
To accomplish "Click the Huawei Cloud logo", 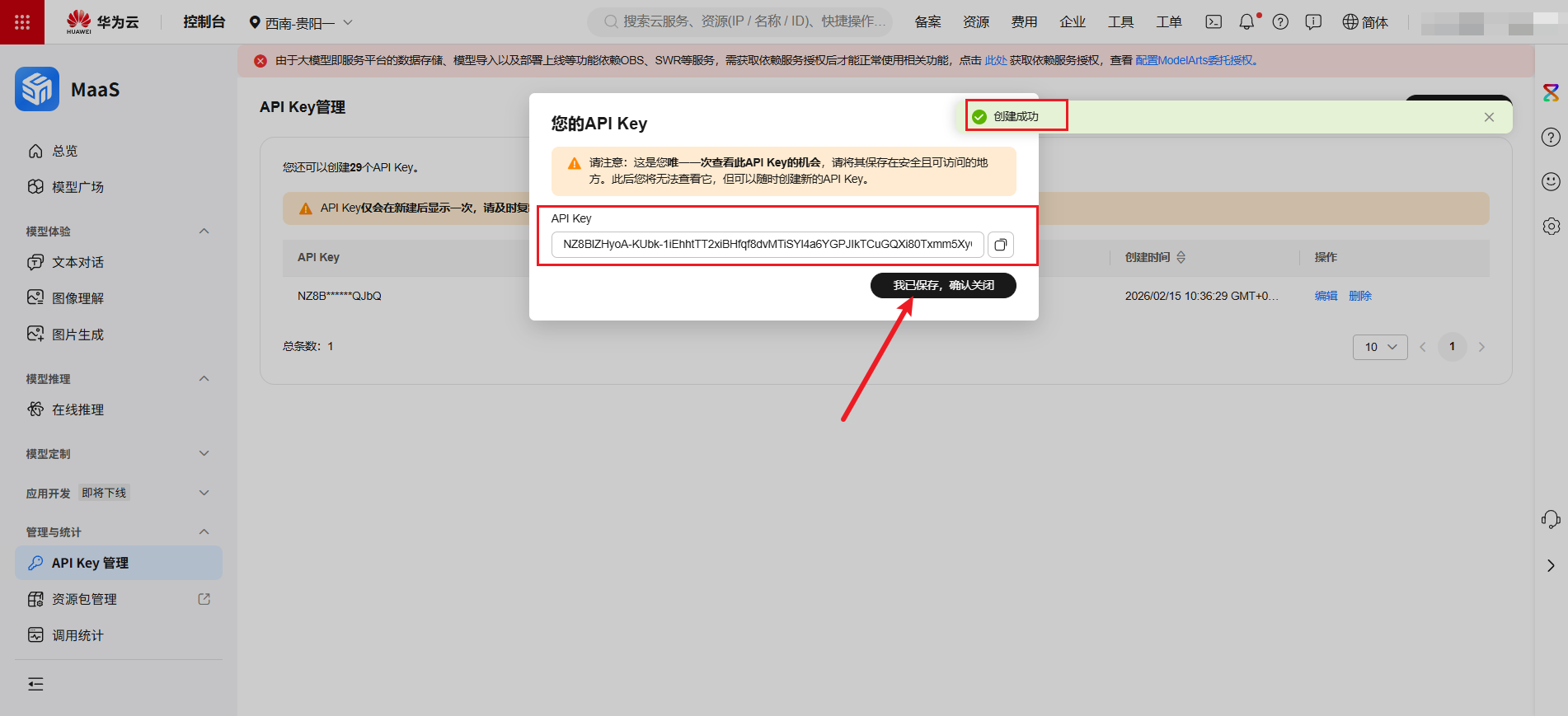I will point(102,22).
